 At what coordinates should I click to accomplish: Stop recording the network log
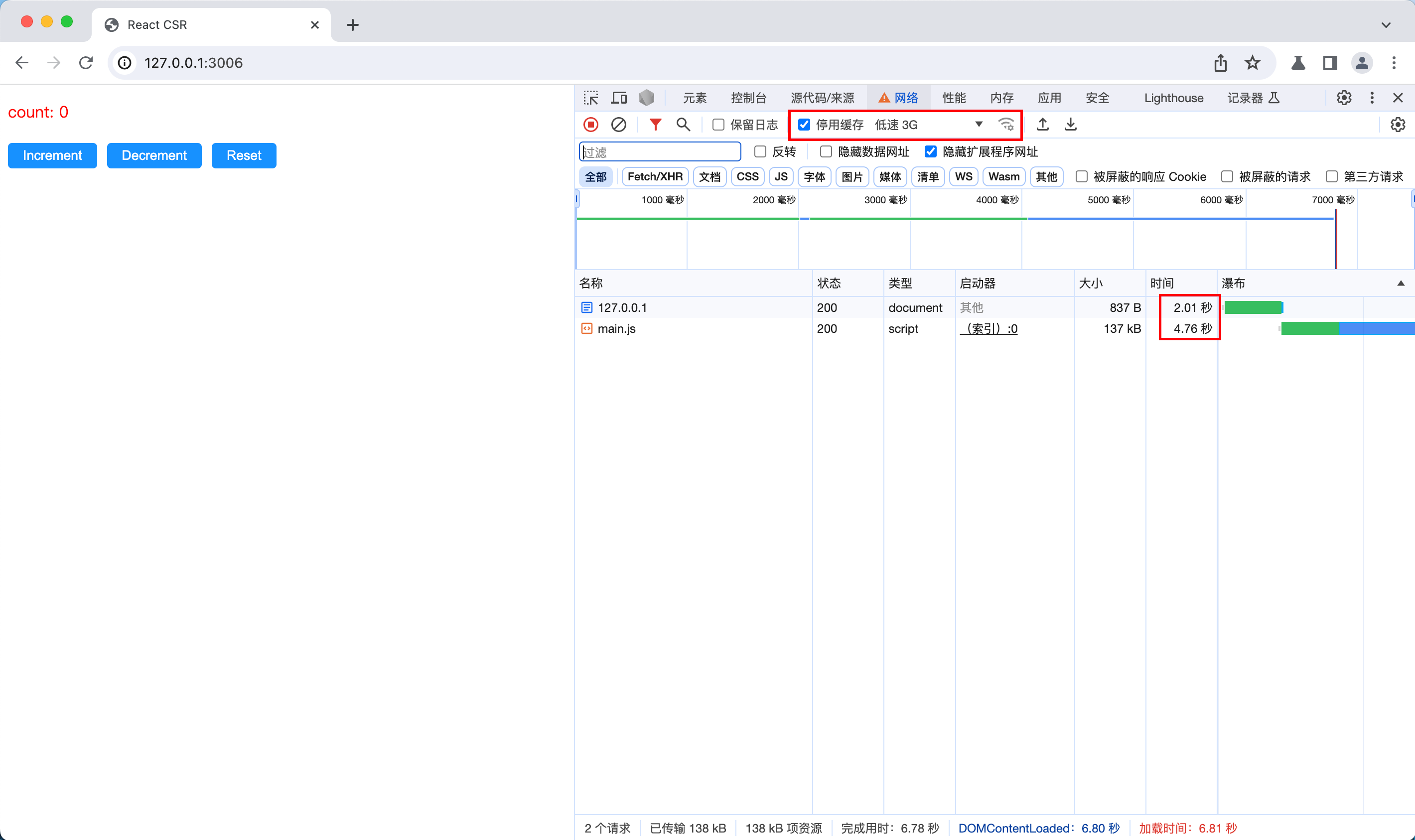pos(591,125)
